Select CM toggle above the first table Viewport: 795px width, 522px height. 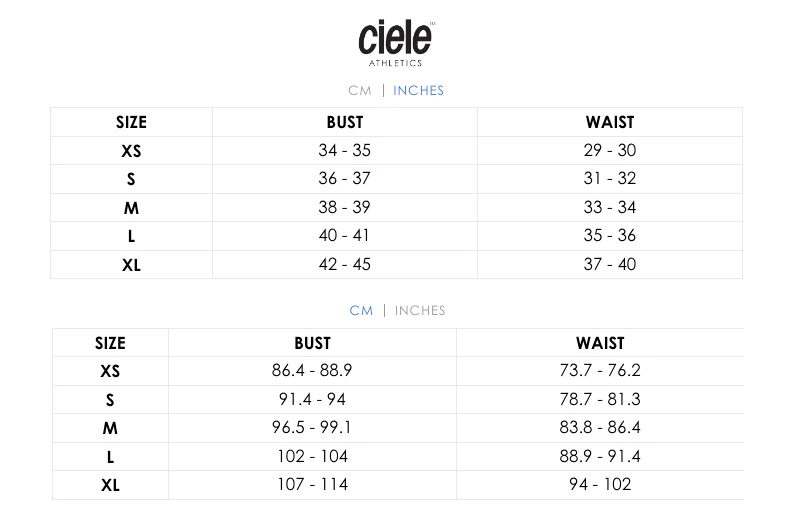[x=360, y=90]
